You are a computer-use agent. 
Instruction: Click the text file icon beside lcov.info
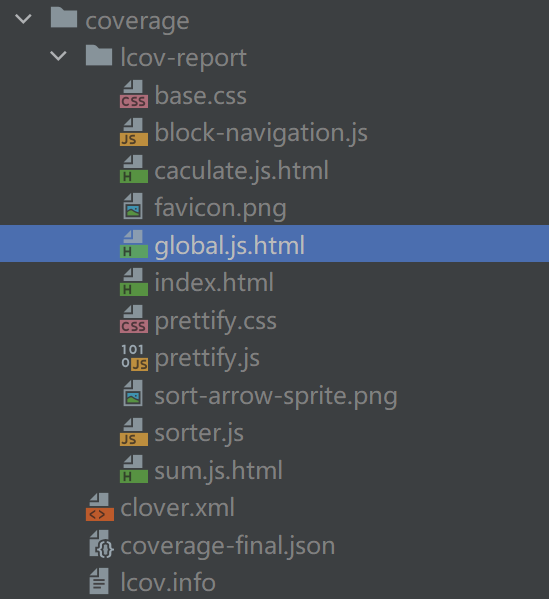pyautogui.click(x=99, y=581)
